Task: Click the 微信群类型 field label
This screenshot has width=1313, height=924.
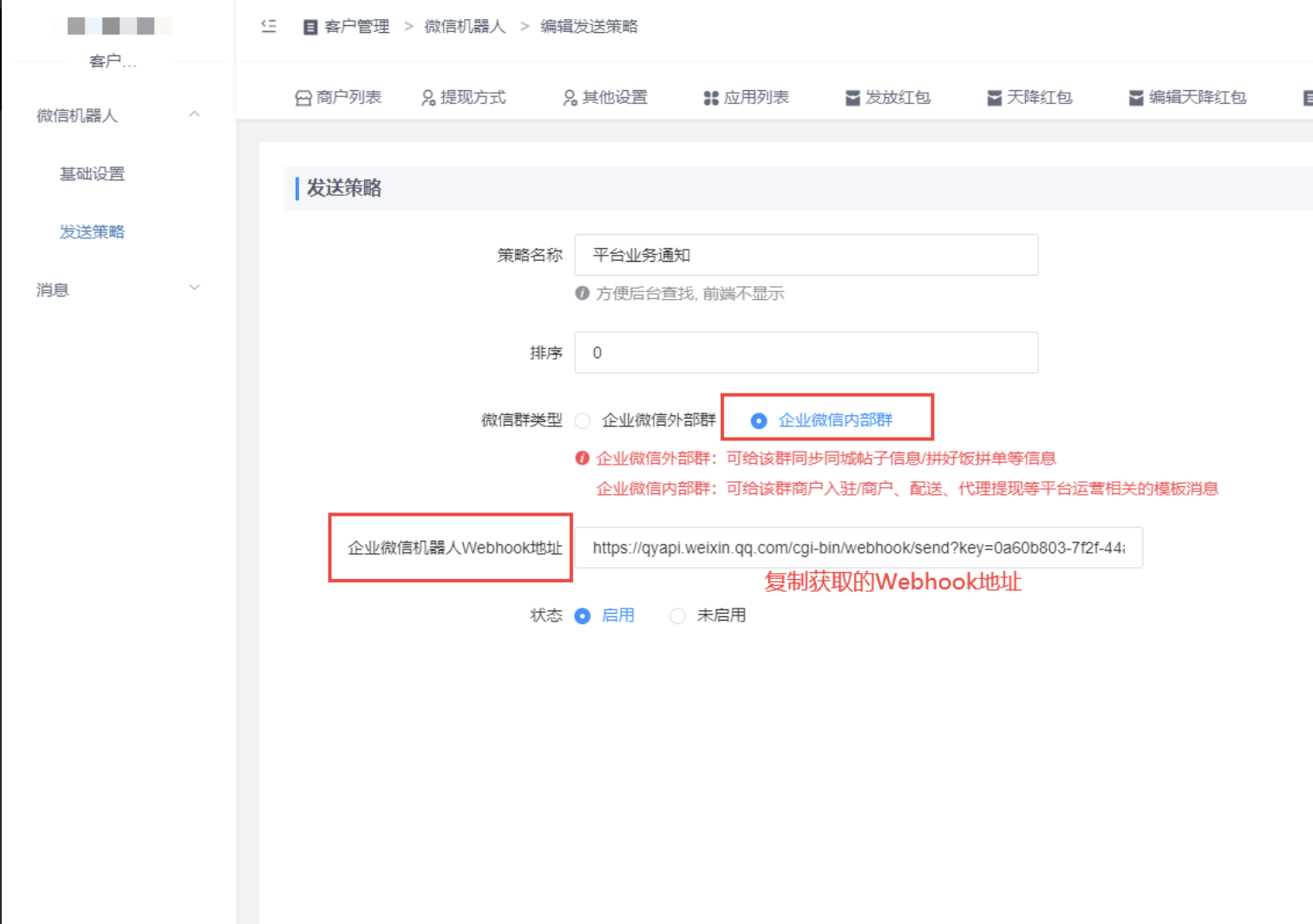Action: click(522, 420)
